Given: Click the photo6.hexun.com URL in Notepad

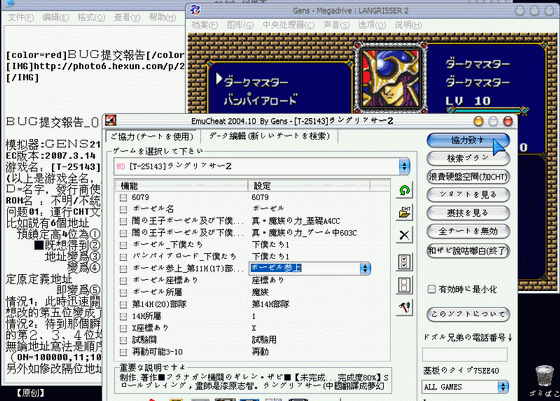Looking at the screenshot, I should click(109, 66).
